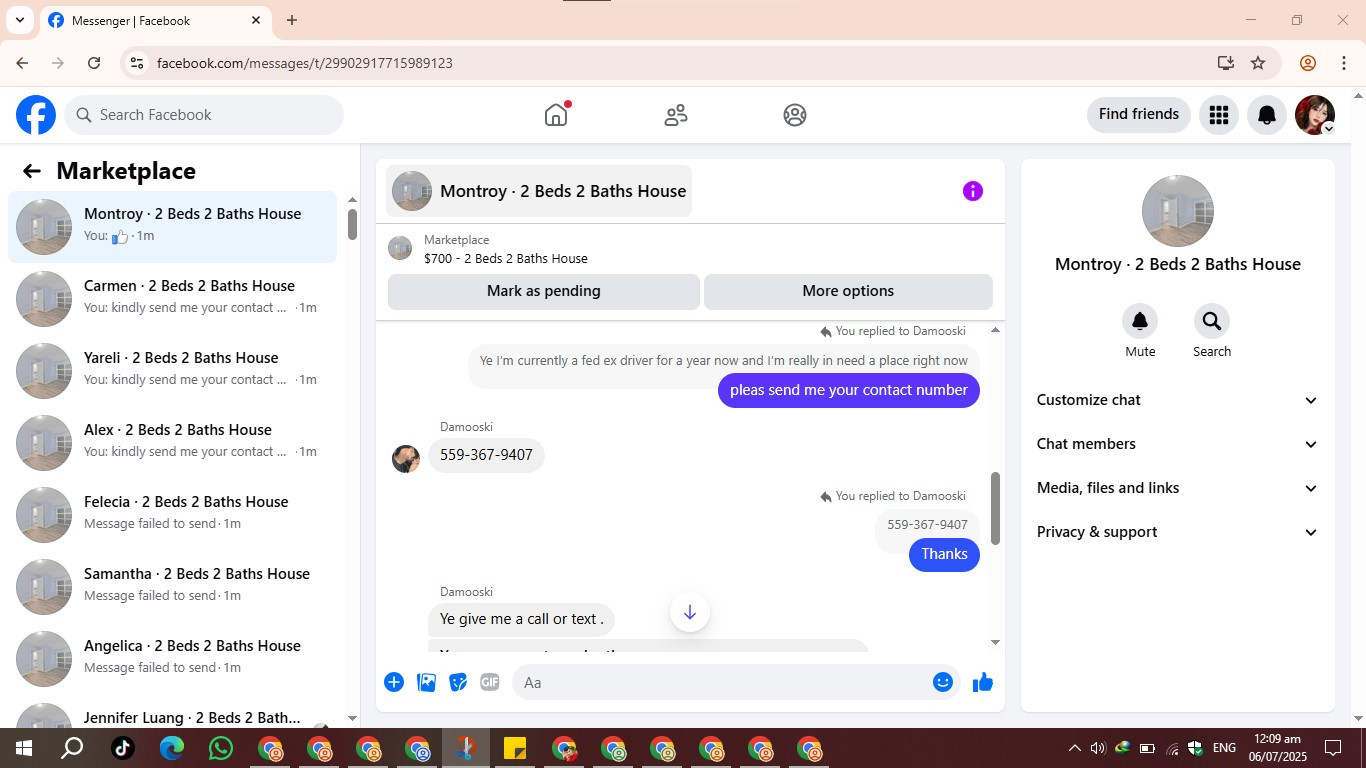
Task: Click the Mark as pending button
Action: (x=544, y=291)
